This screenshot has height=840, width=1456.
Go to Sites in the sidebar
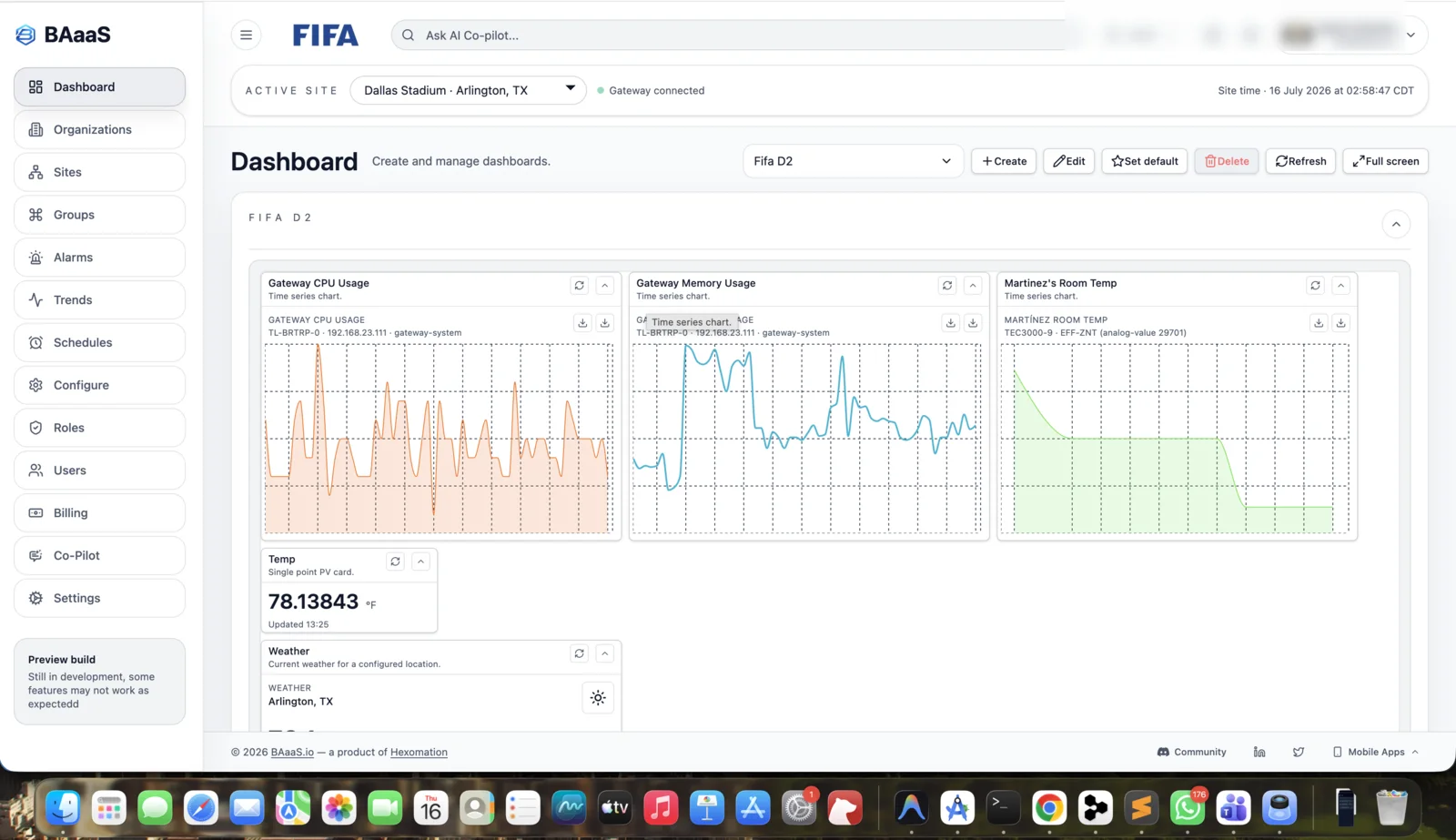(99, 172)
